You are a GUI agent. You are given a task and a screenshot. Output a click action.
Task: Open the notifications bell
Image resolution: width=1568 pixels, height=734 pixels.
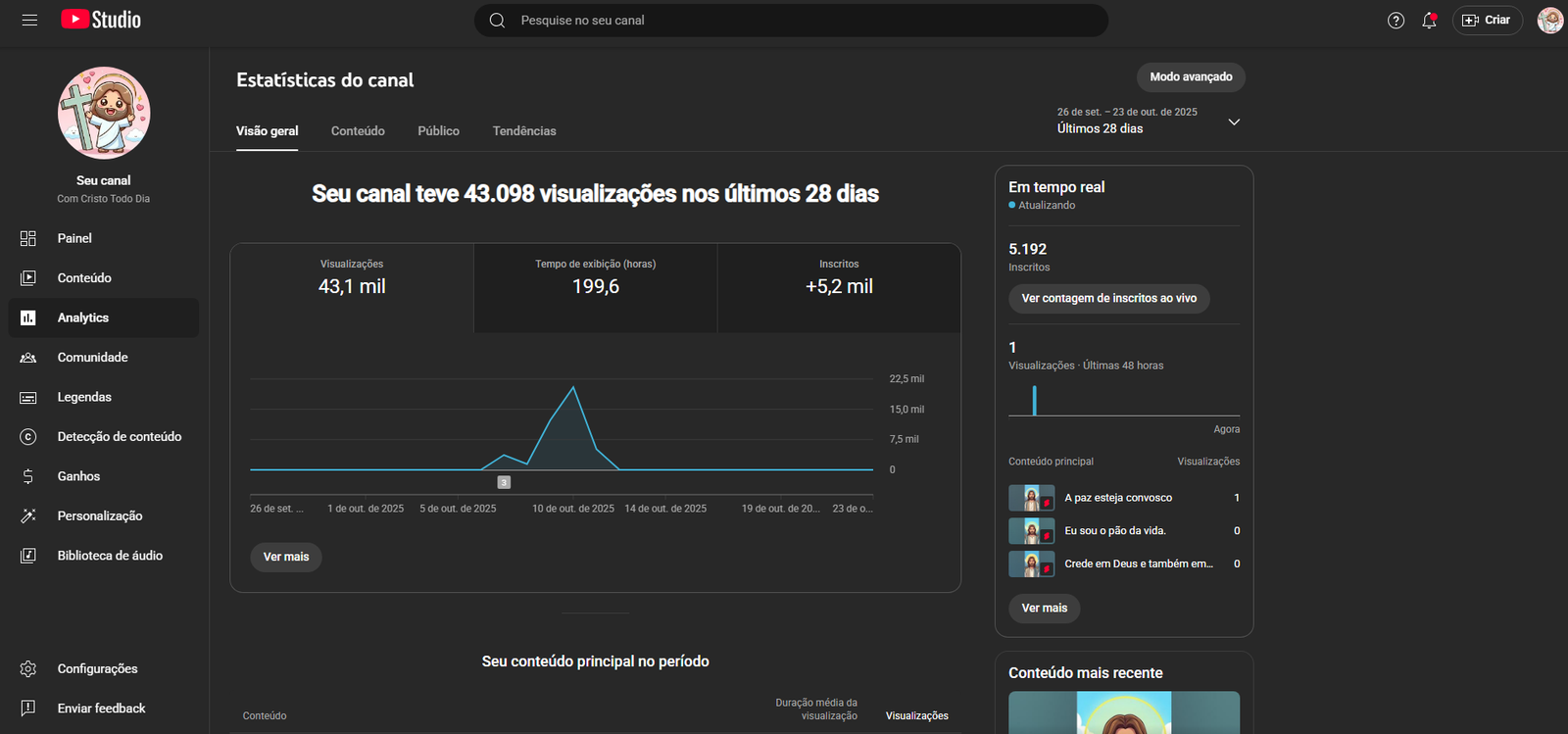tap(1429, 21)
